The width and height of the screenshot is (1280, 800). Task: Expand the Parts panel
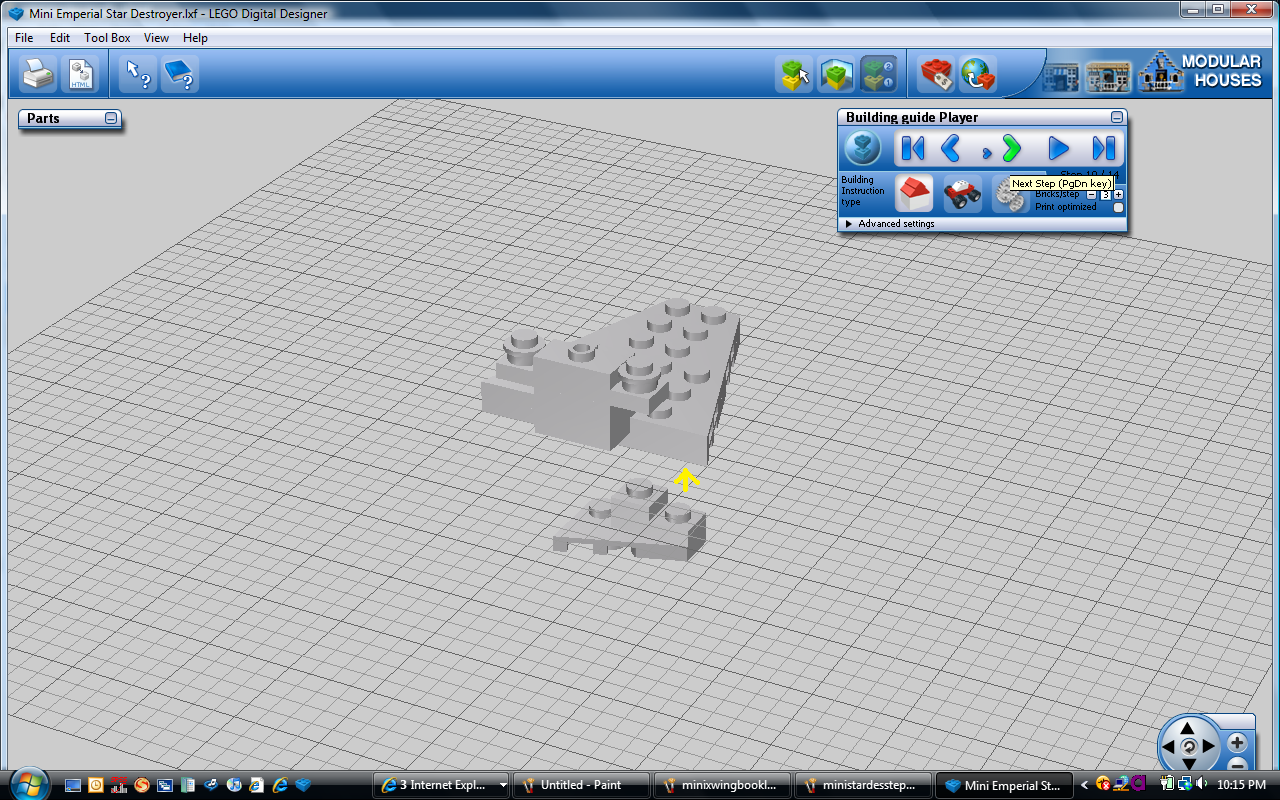pyautogui.click(x=111, y=118)
